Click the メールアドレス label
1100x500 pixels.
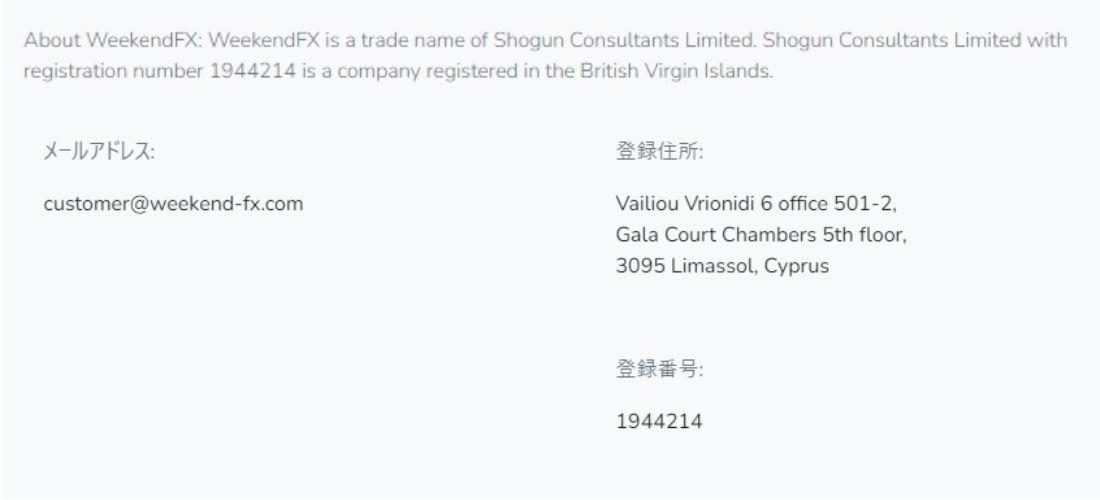click(99, 151)
